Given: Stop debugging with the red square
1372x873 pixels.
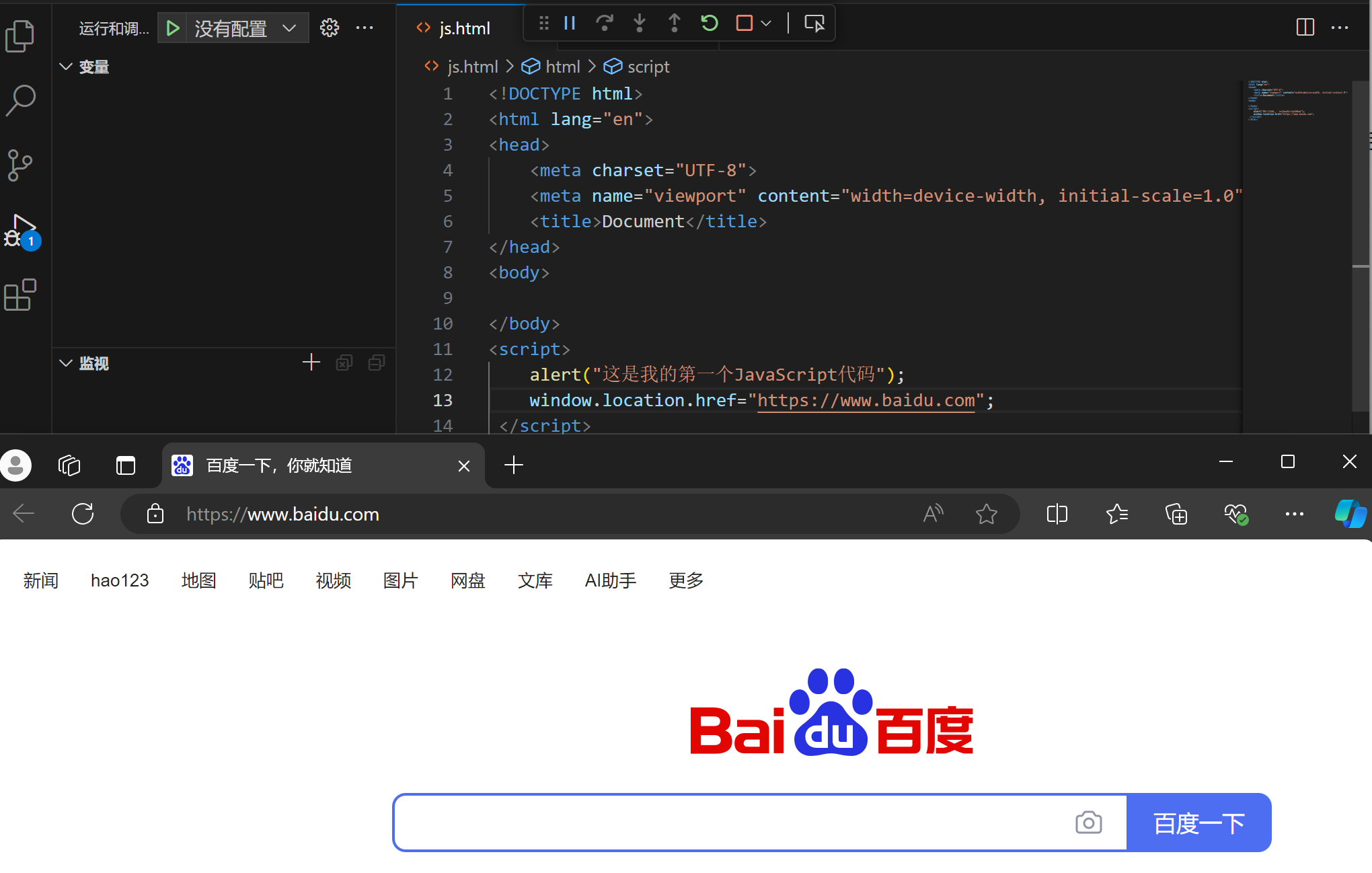Looking at the screenshot, I should tap(745, 24).
